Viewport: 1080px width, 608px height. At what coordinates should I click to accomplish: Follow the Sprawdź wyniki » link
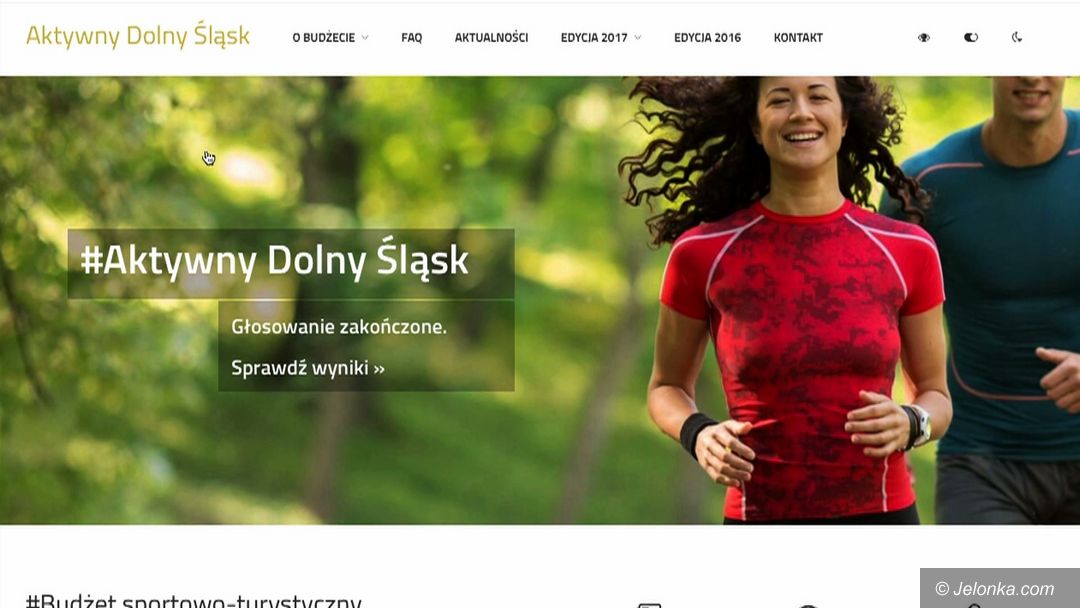(308, 368)
